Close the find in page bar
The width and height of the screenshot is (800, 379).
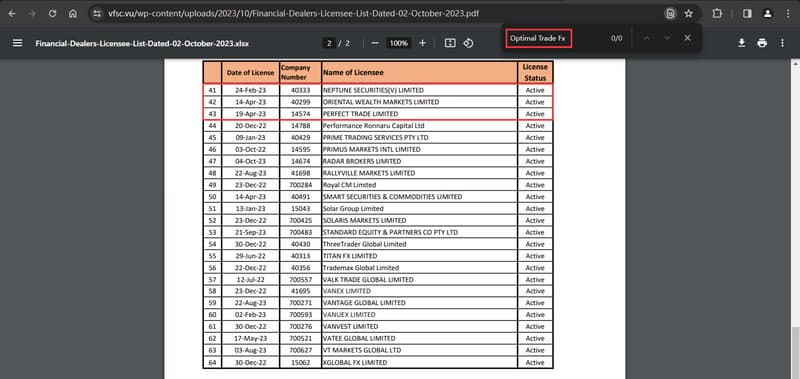coord(687,38)
